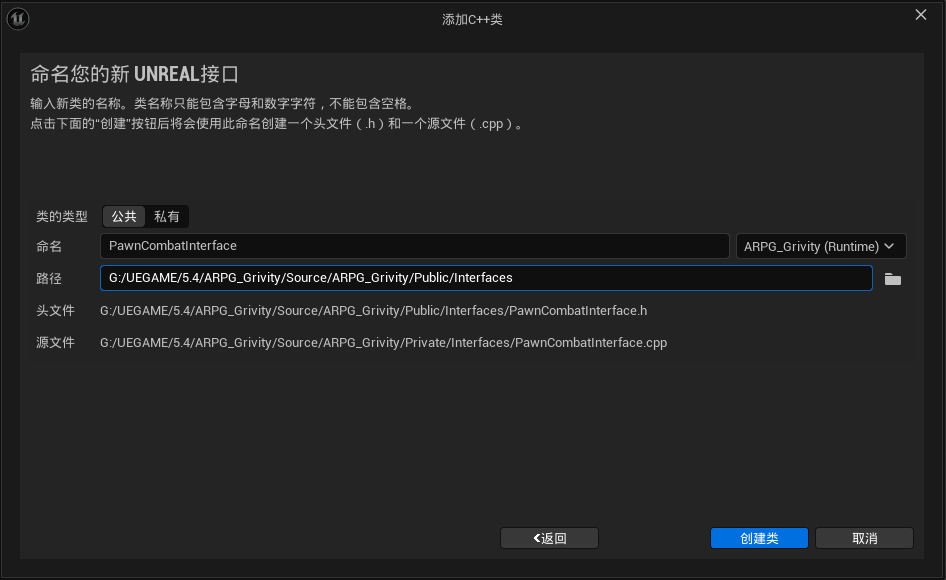Viewport: 946px width, 580px height.
Task: Select 私有 class type
Action: coord(167,216)
